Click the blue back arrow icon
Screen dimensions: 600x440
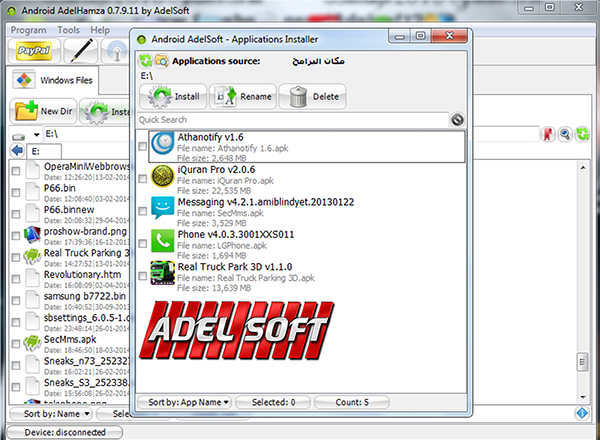[18, 150]
